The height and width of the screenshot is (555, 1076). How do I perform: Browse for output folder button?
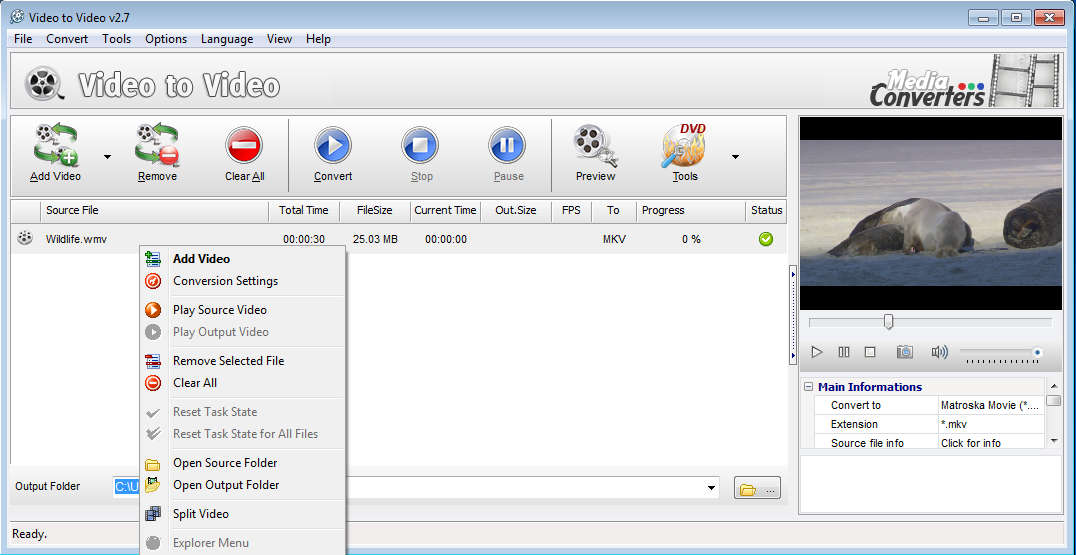(x=757, y=489)
